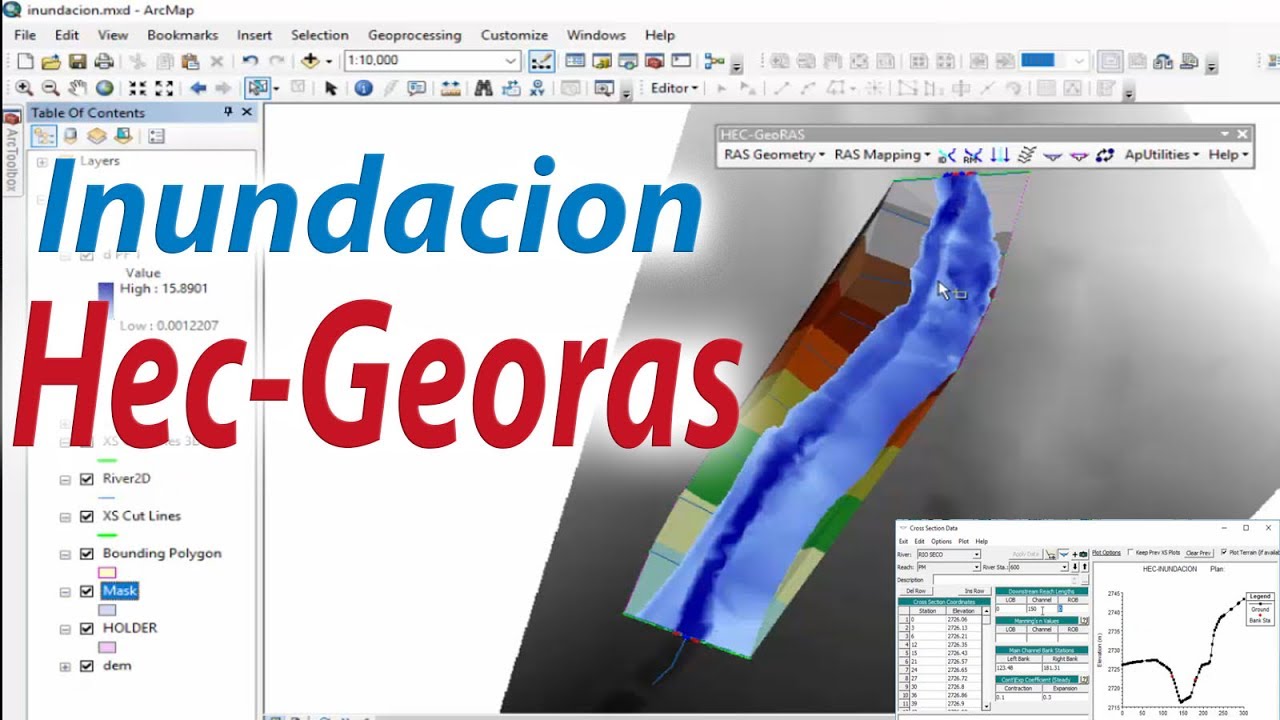Switch TOC to List By Drawing Order
The width and height of the screenshot is (1280, 720).
pyautogui.click(x=44, y=136)
